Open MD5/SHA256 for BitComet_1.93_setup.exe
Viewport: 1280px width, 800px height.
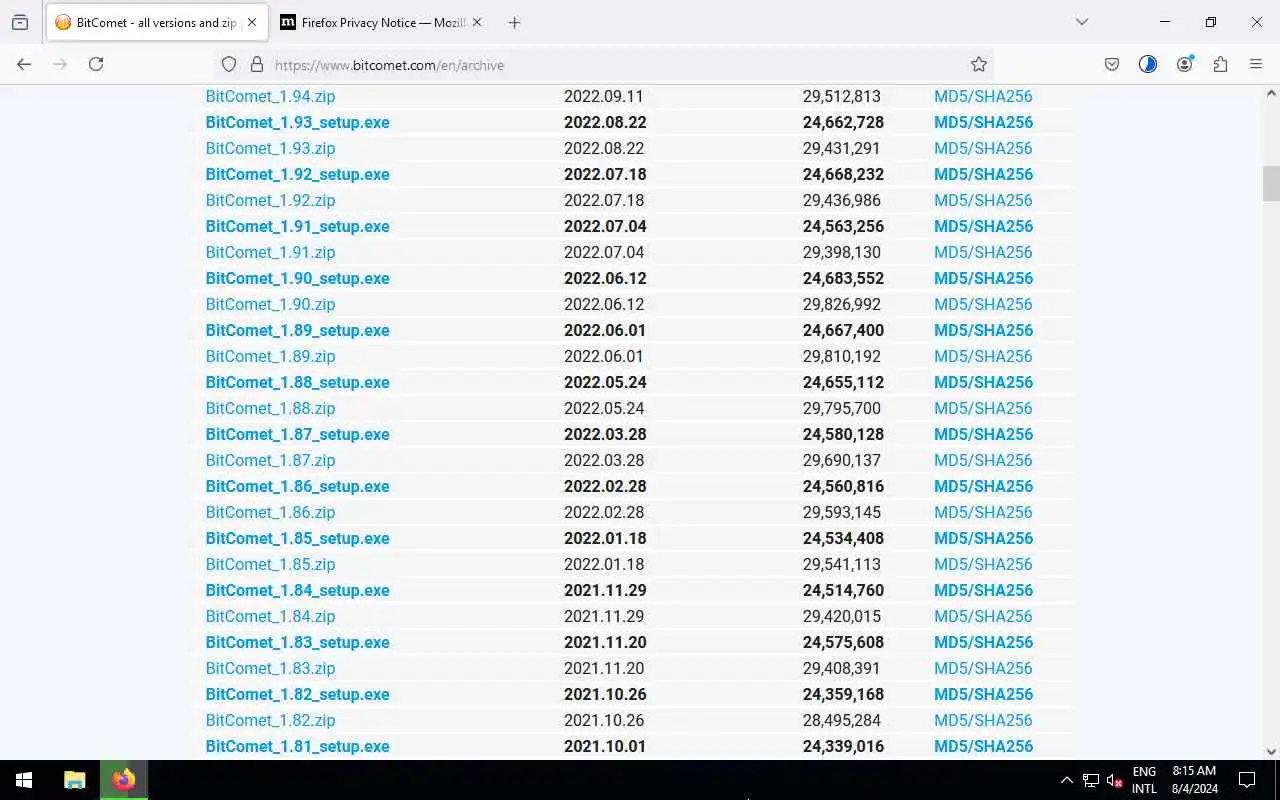point(983,122)
